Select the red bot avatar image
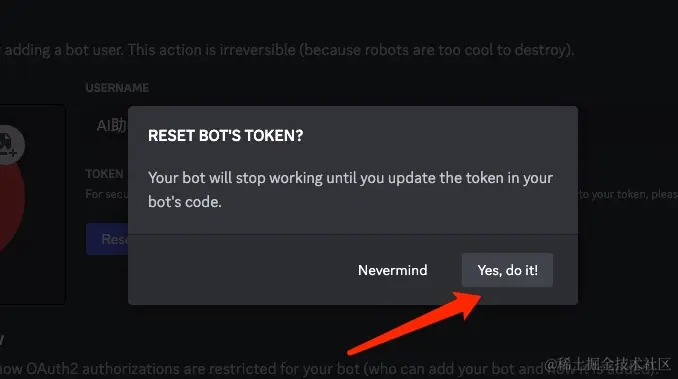 tap(12, 203)
